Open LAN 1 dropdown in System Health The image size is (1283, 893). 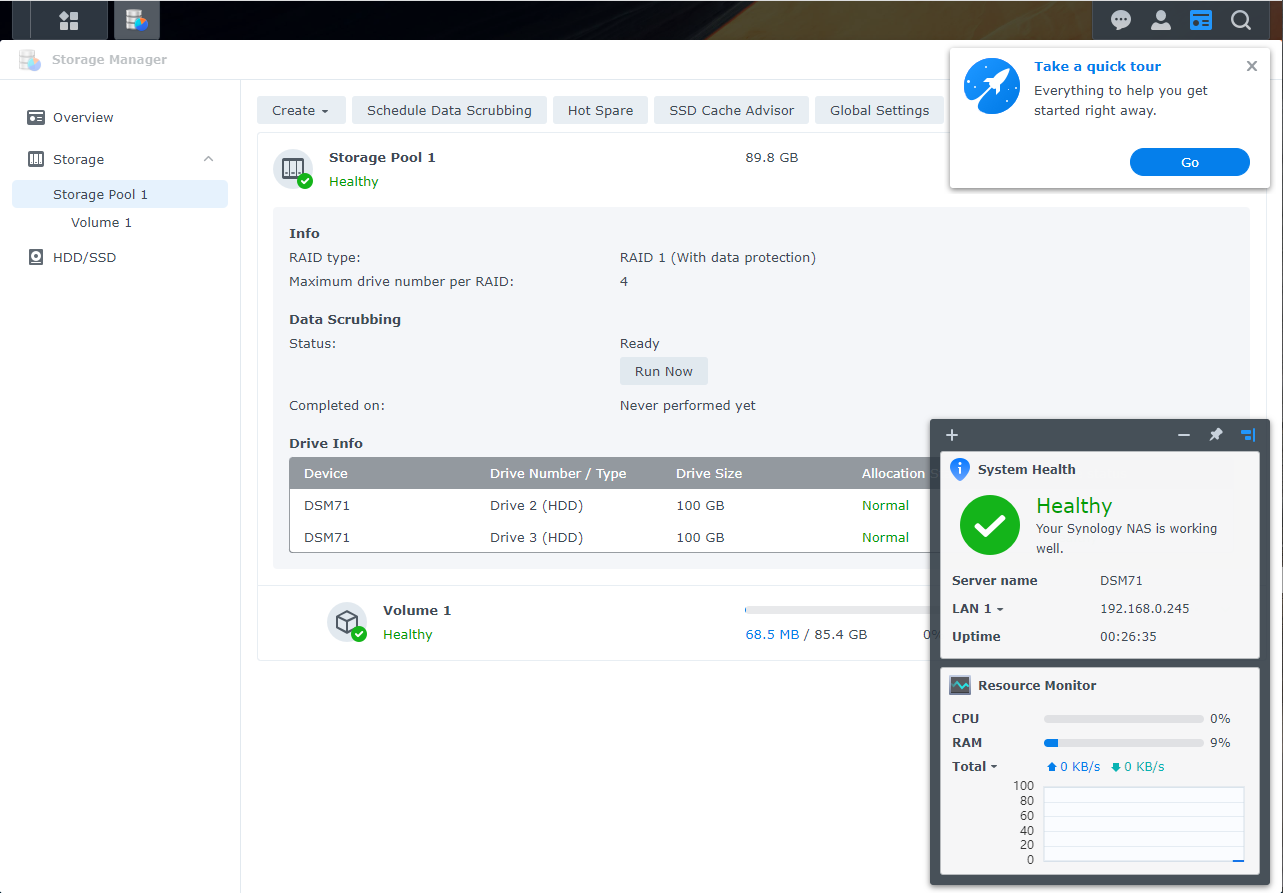tap(977, 608)
